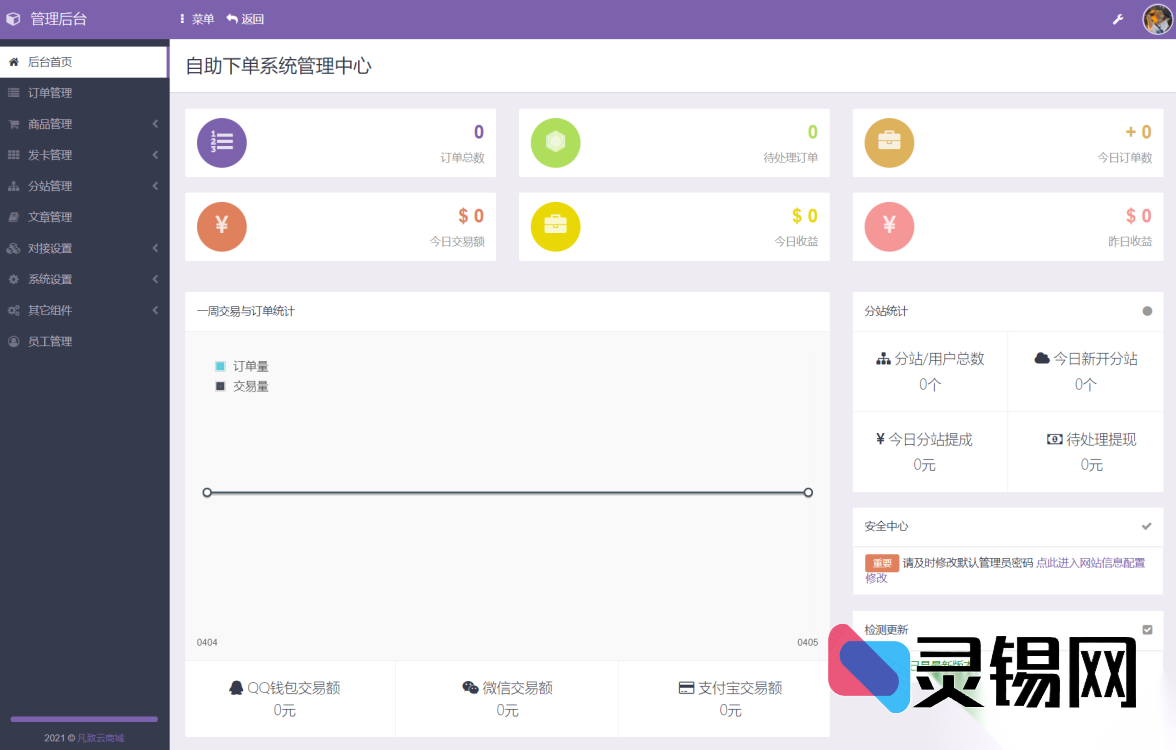
Task: Click the 支付宝交易额 card icon
Action: 688,688
